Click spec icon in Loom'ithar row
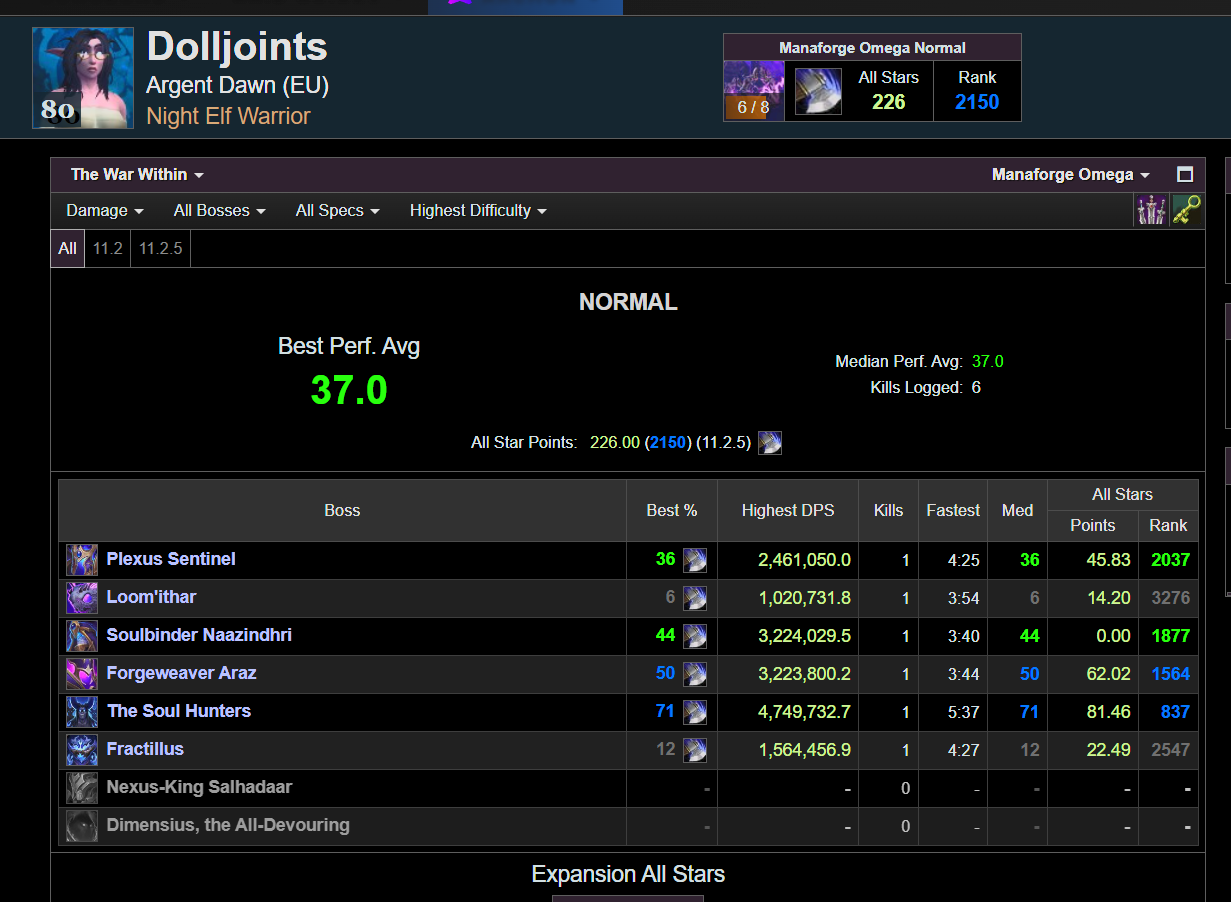The width and height of the screenshot is (1231, 902). 695,598
